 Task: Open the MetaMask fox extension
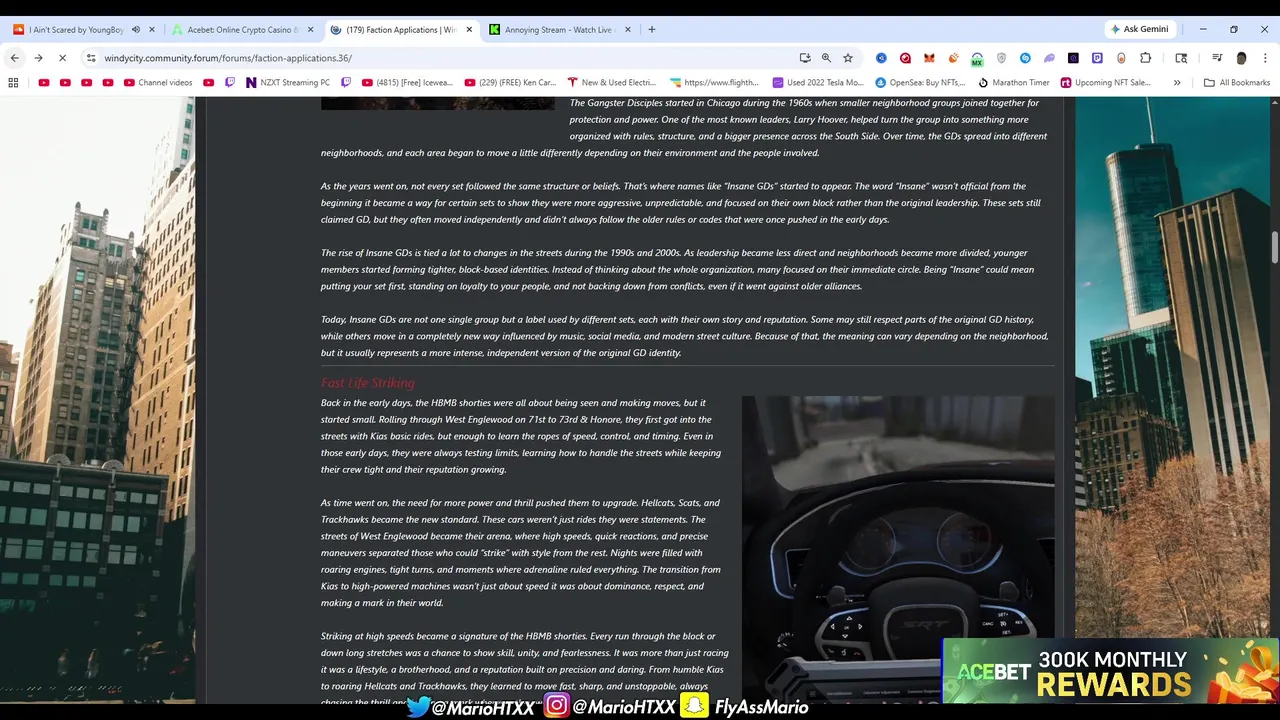[929, 58]
